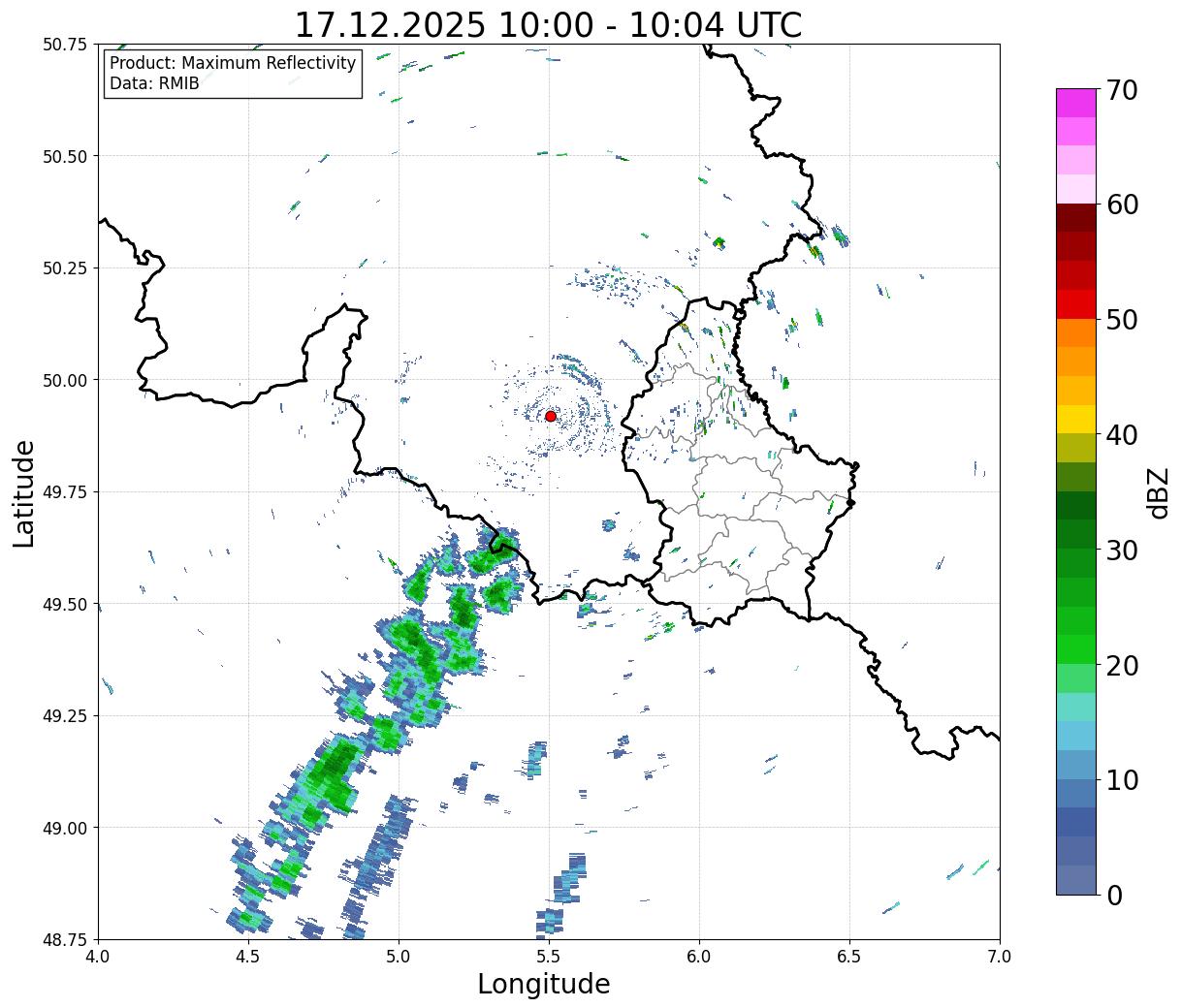Select the "Product: Maximum Reflectivity" legend line
This screenshot has height=1008, width=1182.
point(233,63)
